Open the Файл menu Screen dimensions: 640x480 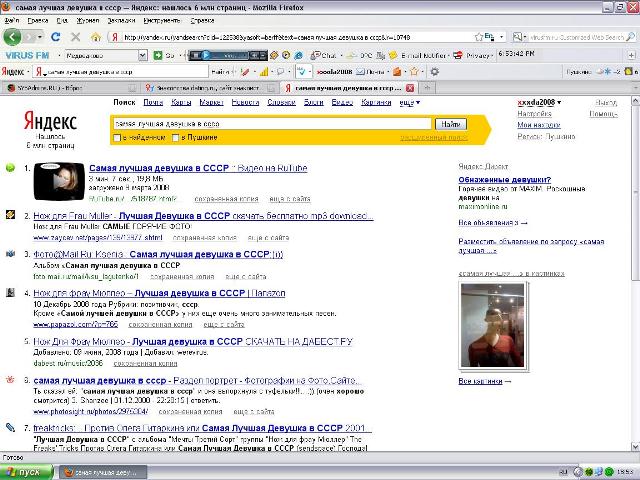point(11,20)
